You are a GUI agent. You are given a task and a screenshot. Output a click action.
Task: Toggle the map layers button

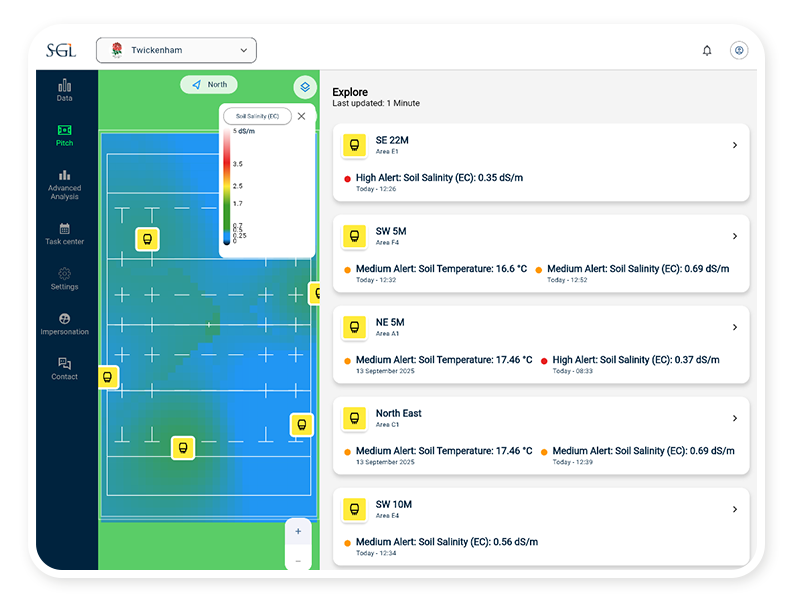click(x=304, y=87)
